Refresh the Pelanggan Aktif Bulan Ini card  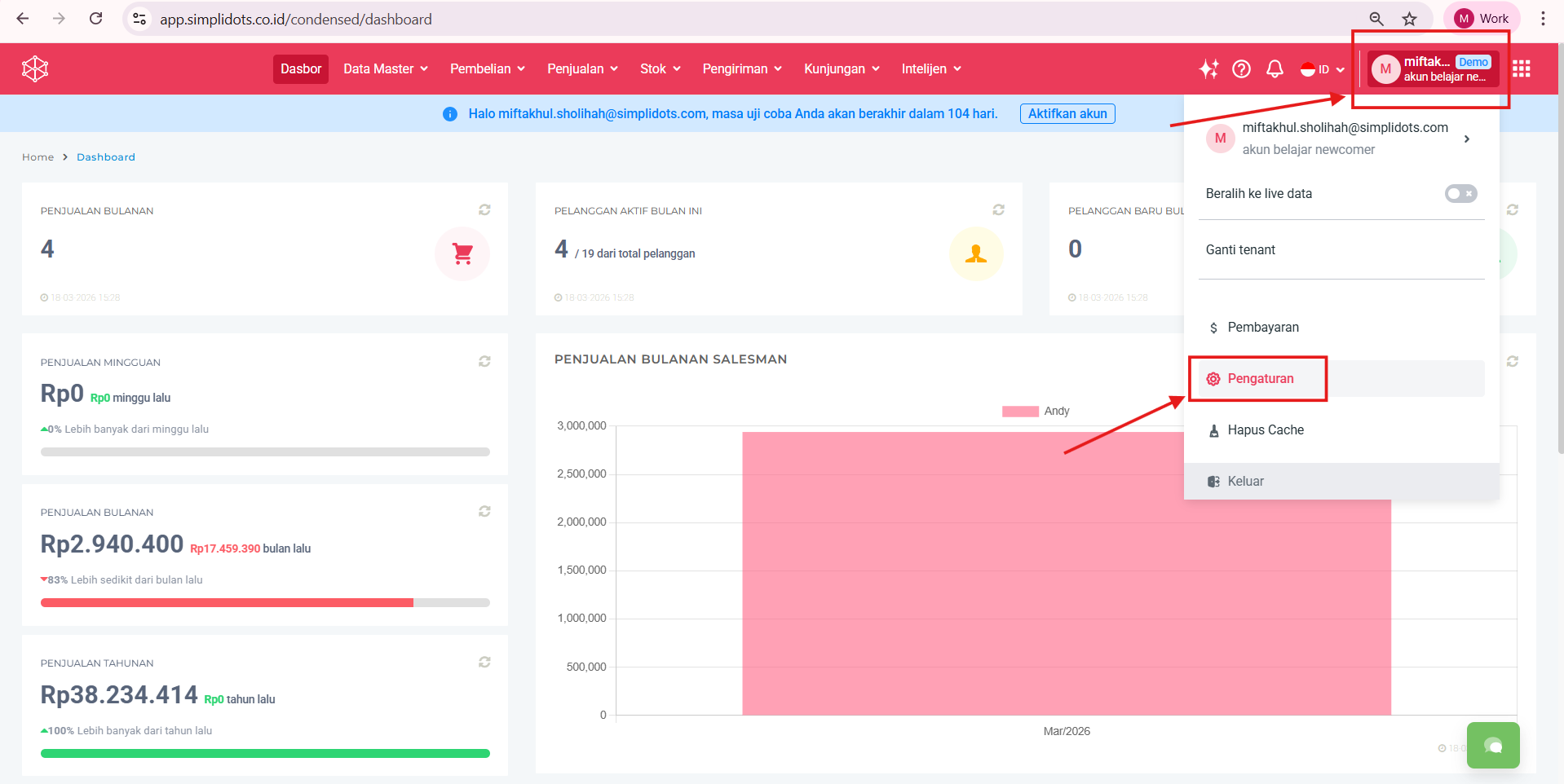point(998,210)
